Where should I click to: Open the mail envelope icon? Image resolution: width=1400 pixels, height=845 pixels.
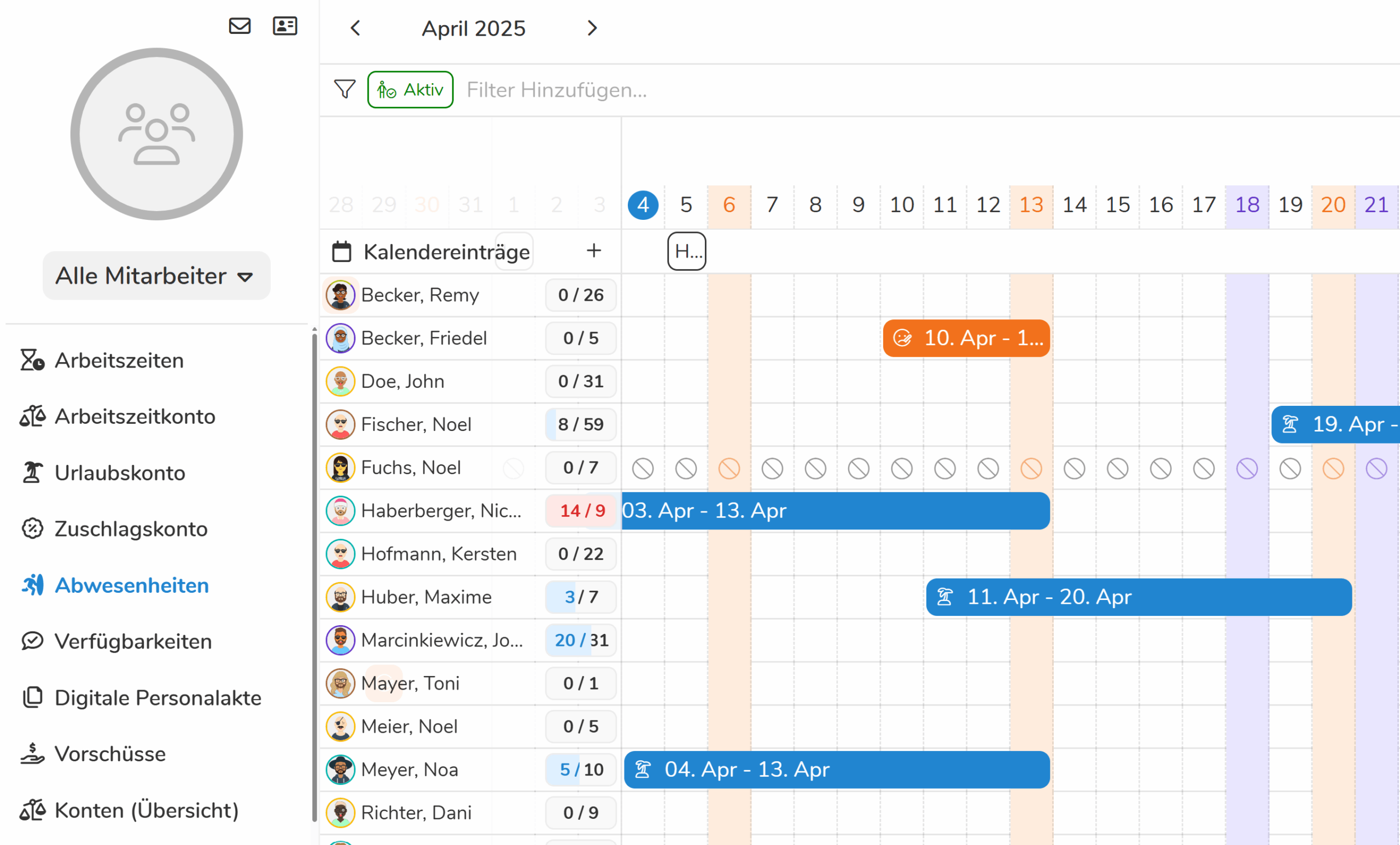click(x=240, y=26)
